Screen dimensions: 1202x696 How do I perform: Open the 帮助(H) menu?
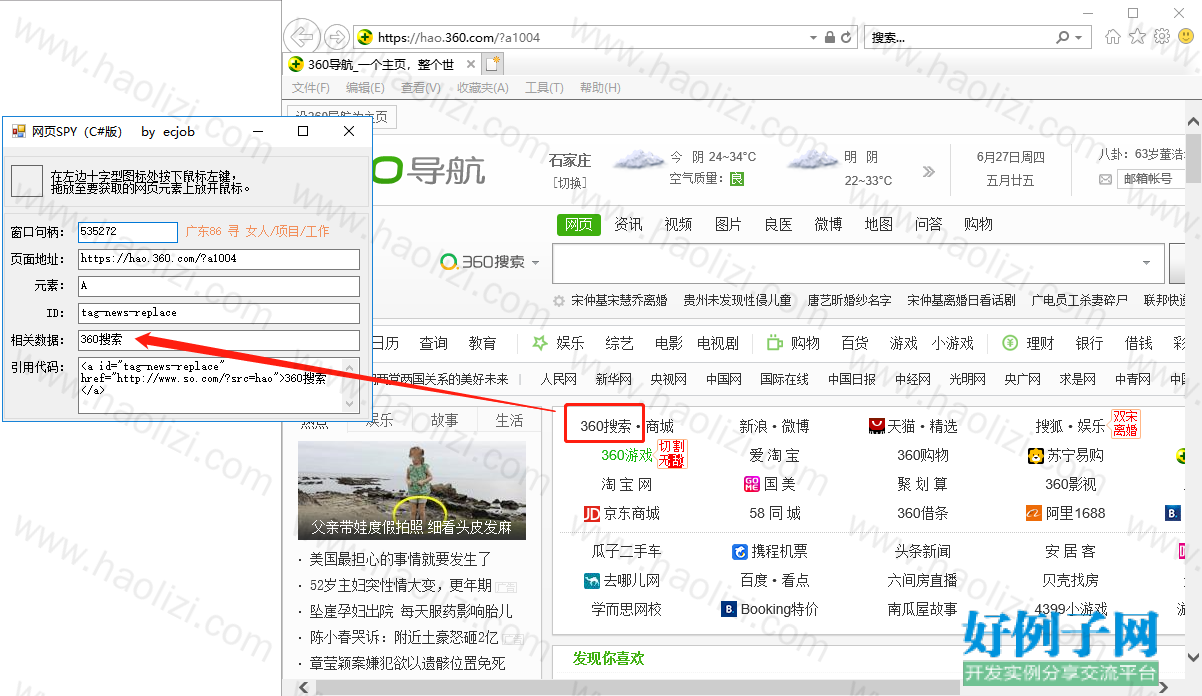point(600,88)
